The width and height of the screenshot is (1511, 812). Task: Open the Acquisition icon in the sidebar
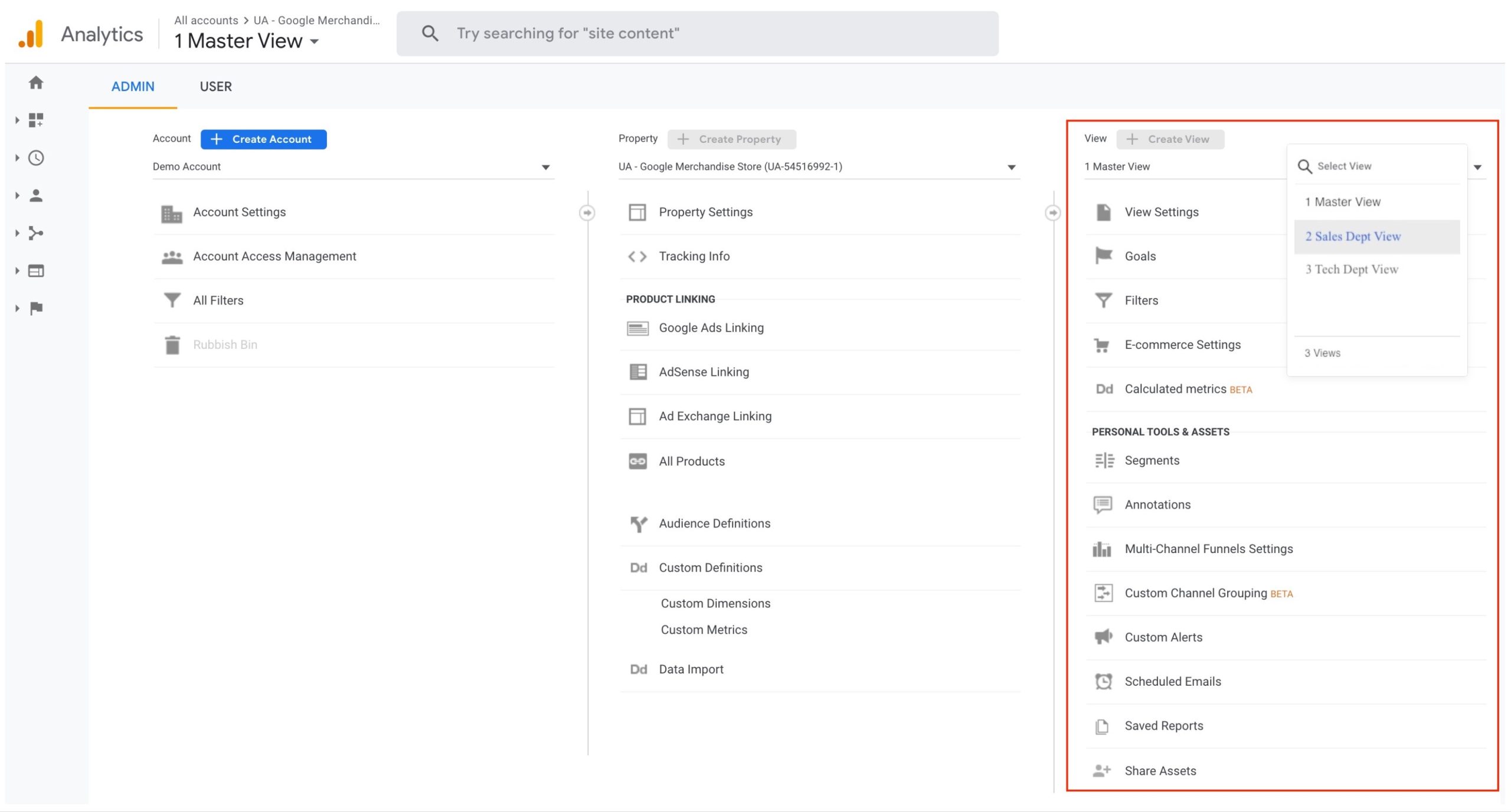(x=36, y=233)
